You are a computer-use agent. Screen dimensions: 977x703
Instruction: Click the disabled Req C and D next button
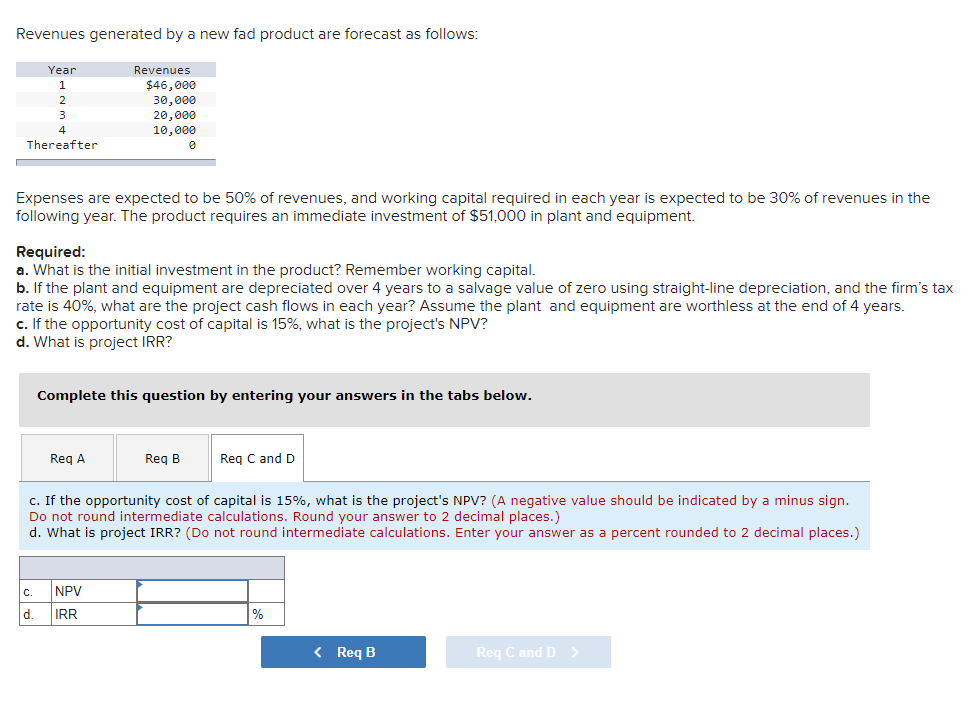(x=528, y=652)
